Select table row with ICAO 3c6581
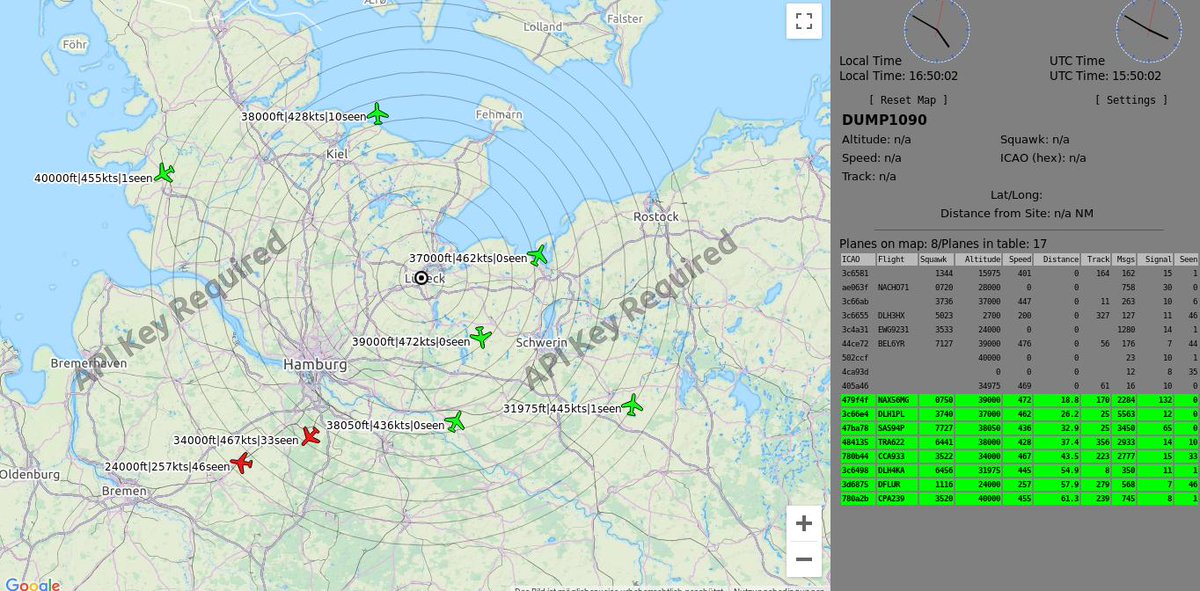This screenshot has width=1200, height=591. point(1019,273)
